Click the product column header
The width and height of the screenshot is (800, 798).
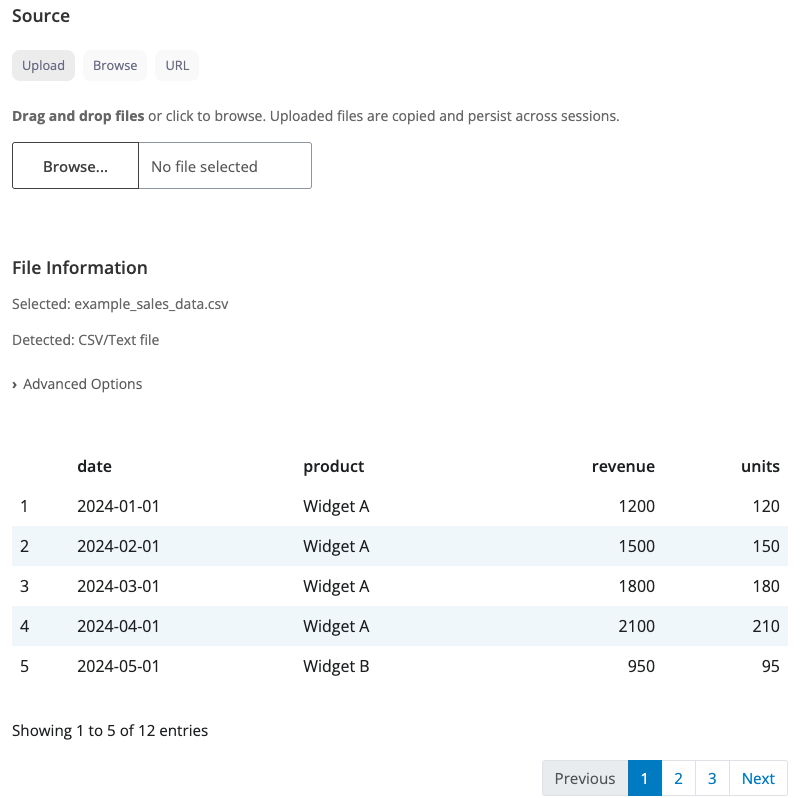point(334,466)
